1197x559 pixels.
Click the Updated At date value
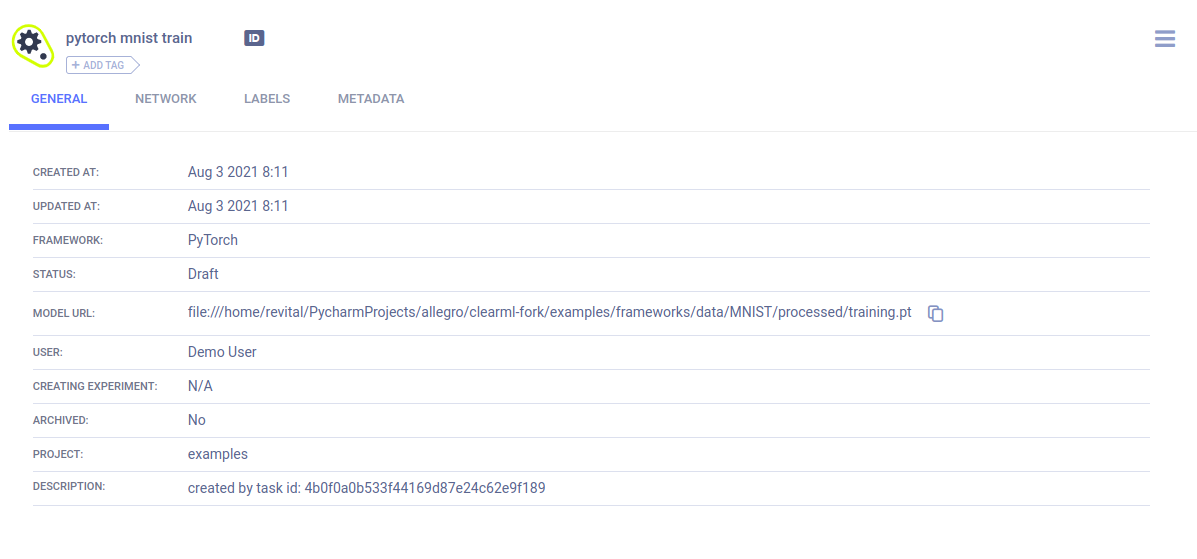tap(238, 206)
